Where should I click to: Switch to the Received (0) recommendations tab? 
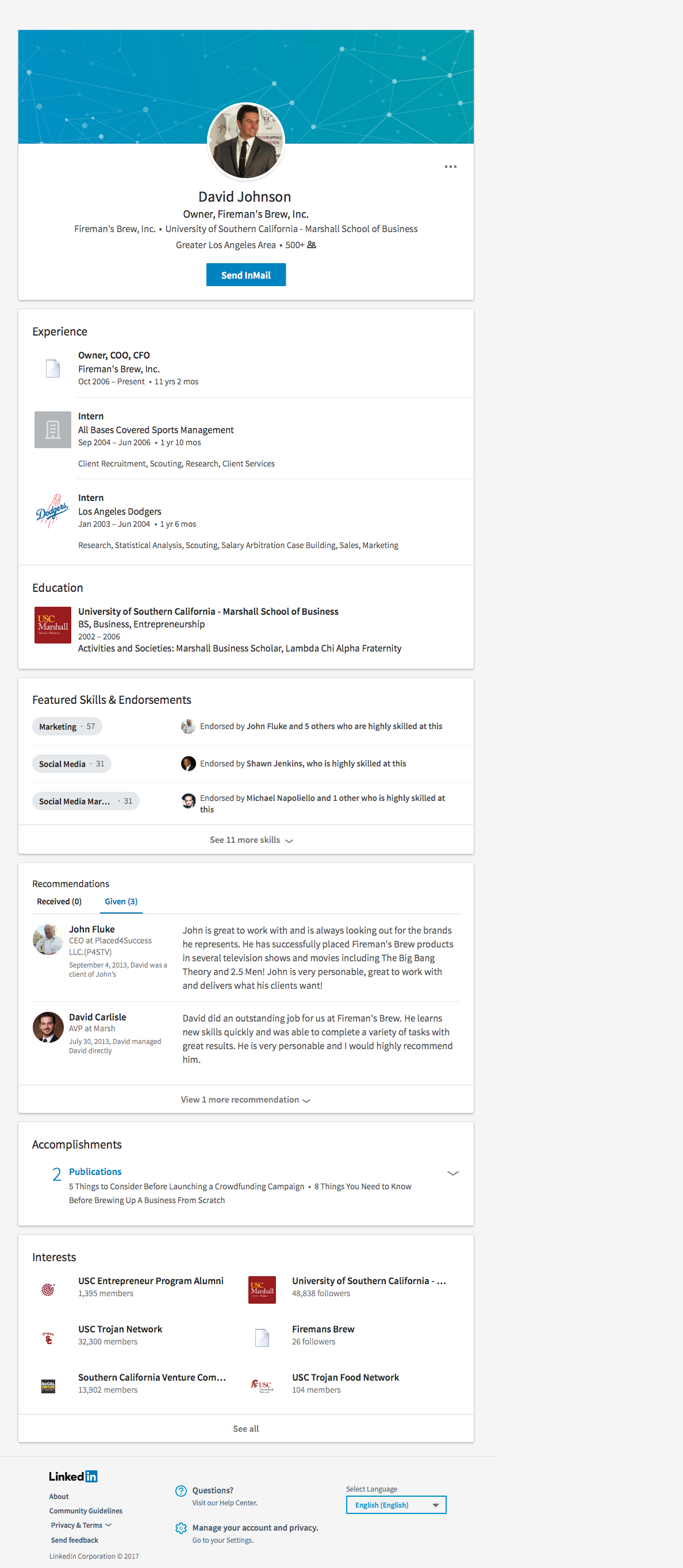pyautogui.click(x=59, y=901)
